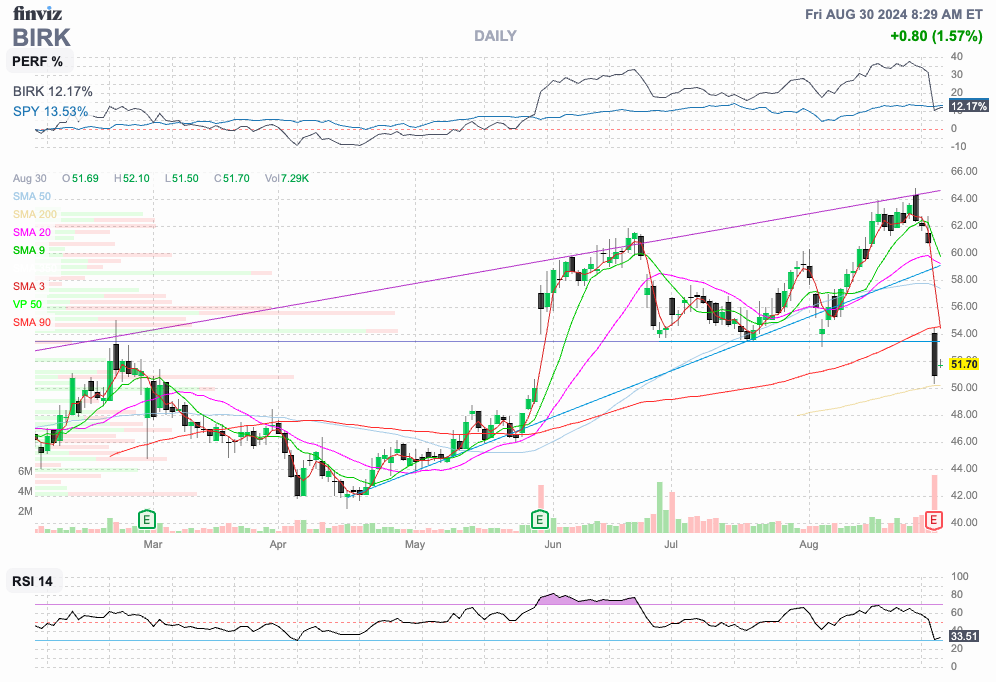Click the +0.80 (1.57%) price change
Screen dimensions: 996x682
[x=936, y=36]
